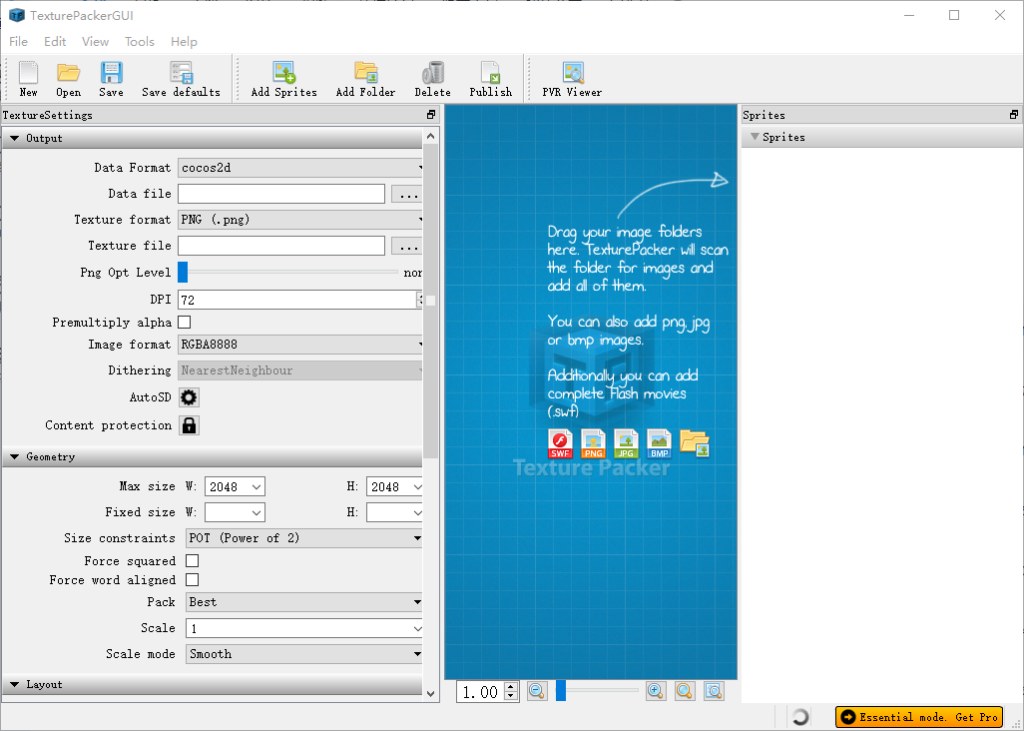Open a project via Open toolbar icon

coord(68,78)
